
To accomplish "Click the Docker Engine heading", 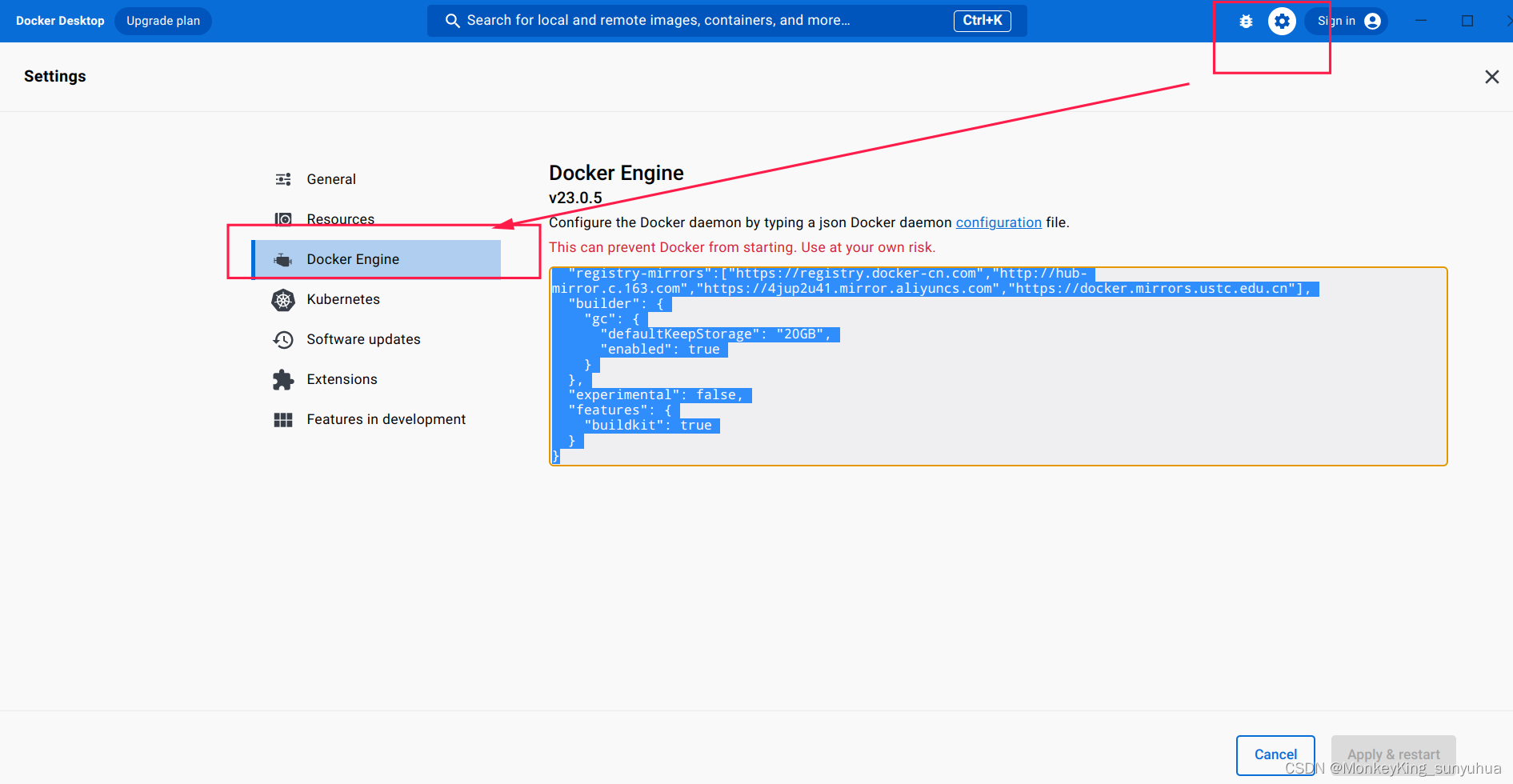I will (616, 173).
